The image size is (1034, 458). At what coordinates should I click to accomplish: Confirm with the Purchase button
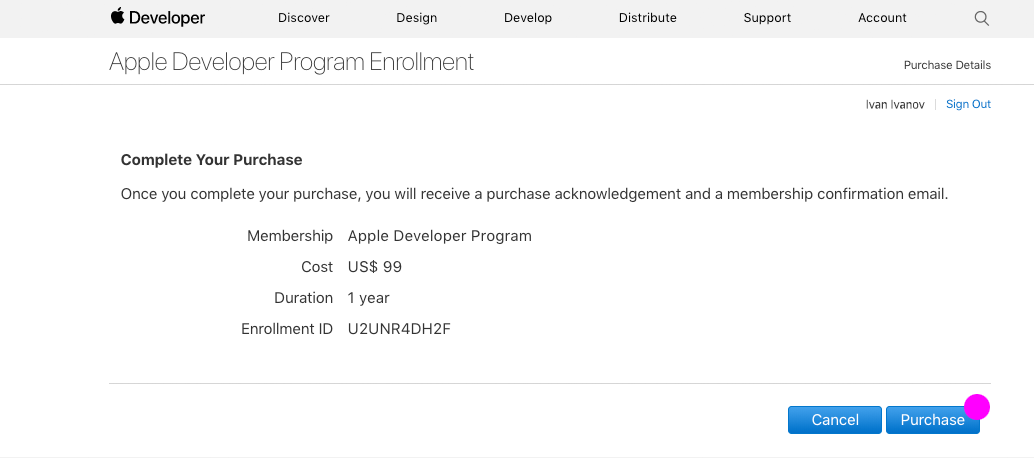click(931, 420)
